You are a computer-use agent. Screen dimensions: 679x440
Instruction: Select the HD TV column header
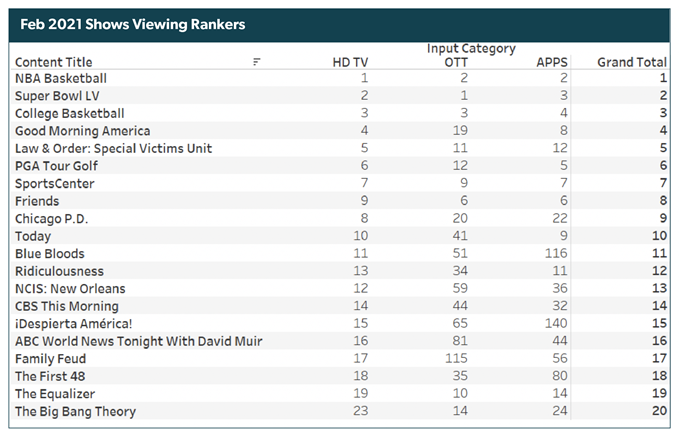point(351,62)
